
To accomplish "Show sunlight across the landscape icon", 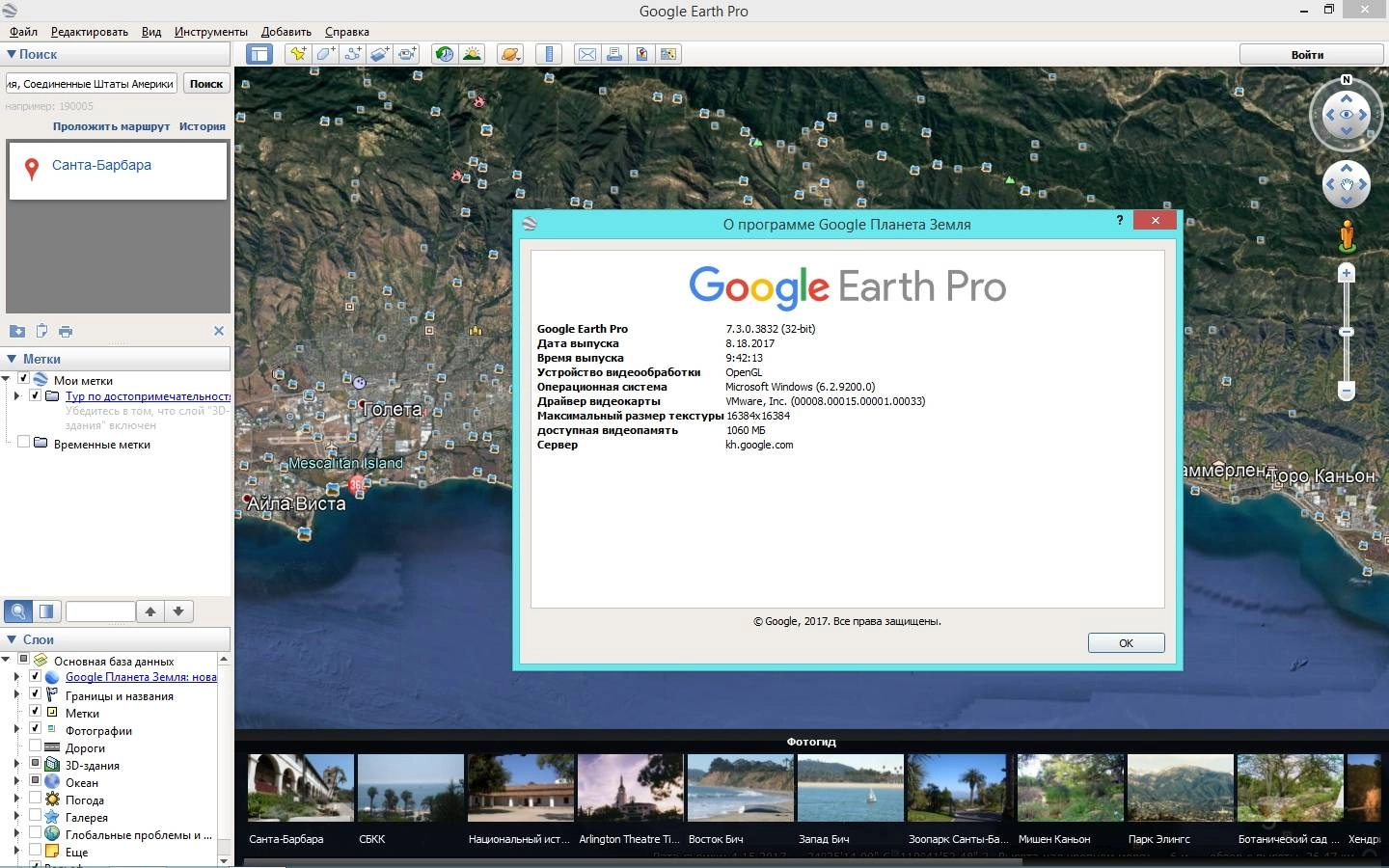I will [472, 54].
